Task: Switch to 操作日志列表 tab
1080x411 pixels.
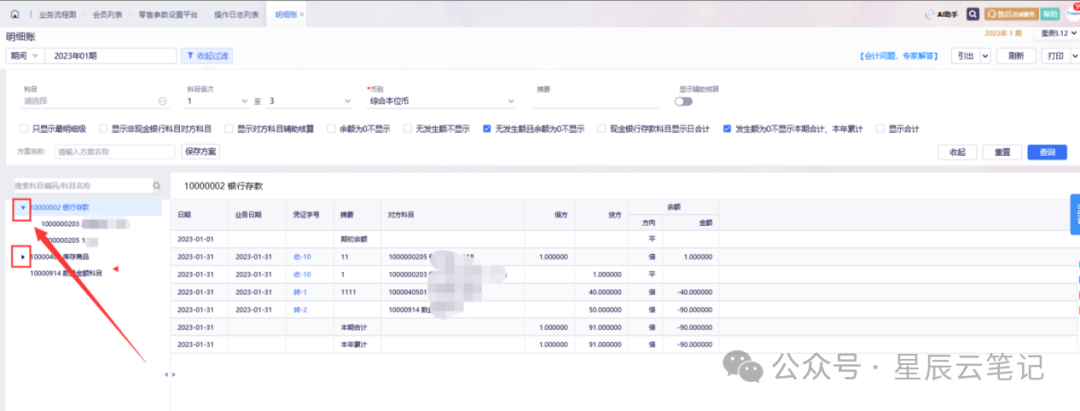Action: click(x=236, y=14)
